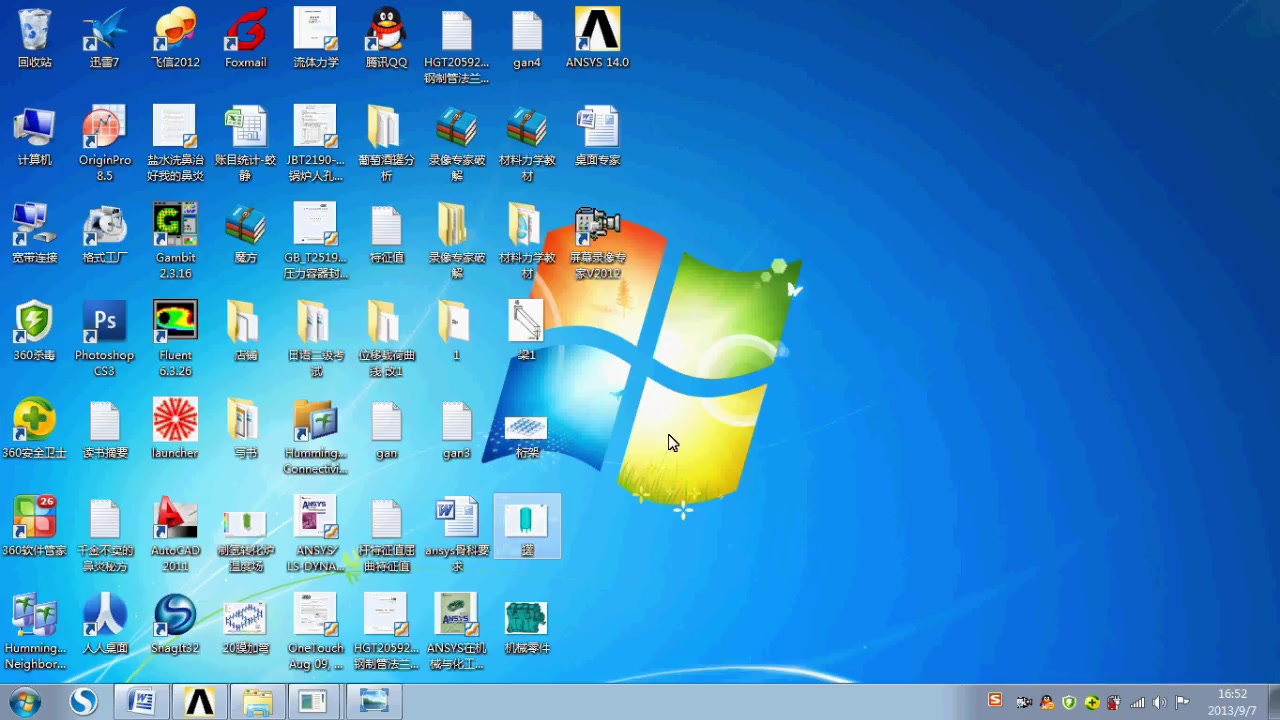
Task: Launch Gambit 2.3.16 shortcut
Action: 175,242
